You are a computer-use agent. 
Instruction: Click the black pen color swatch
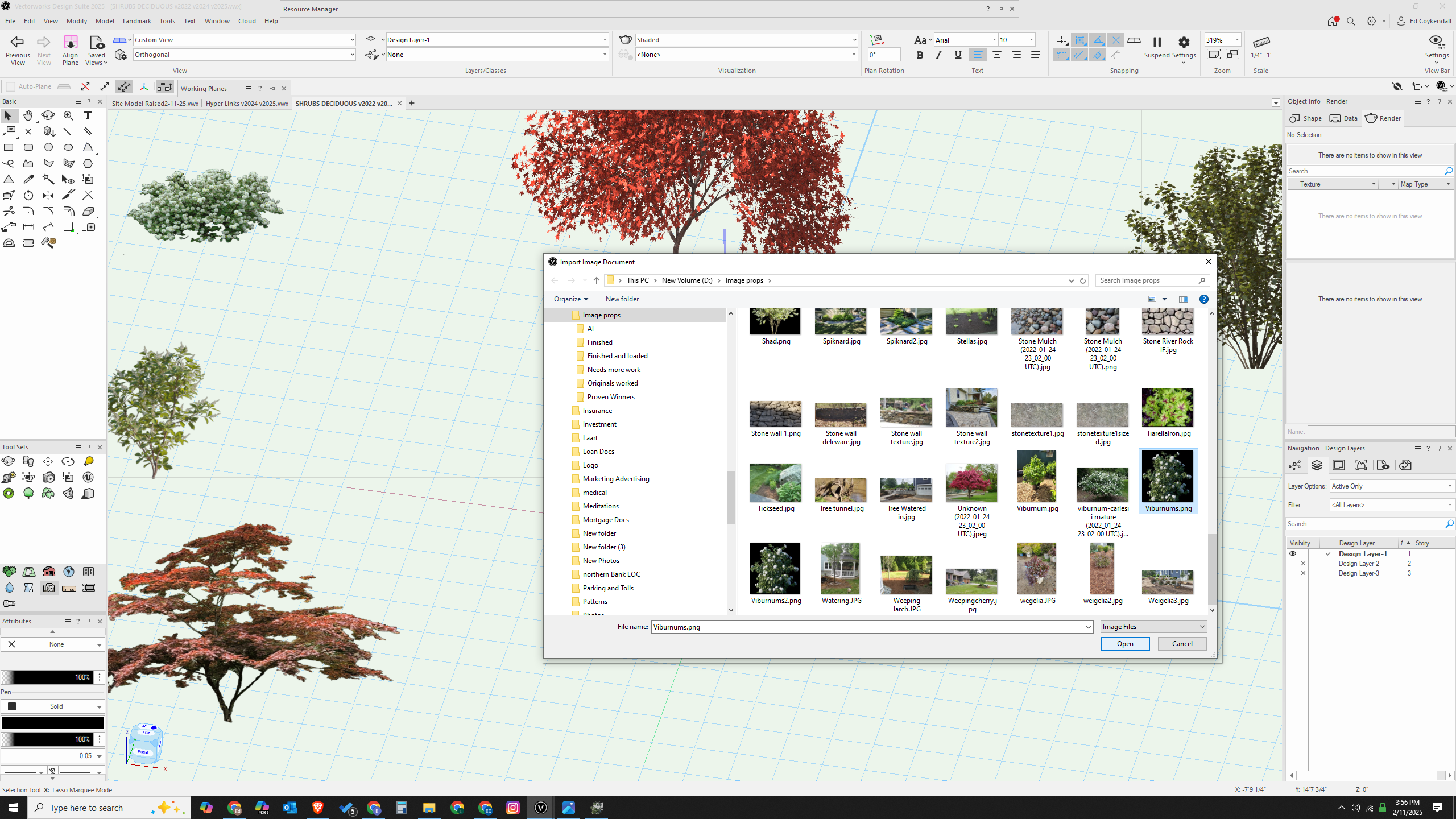[x=52, y=723]
